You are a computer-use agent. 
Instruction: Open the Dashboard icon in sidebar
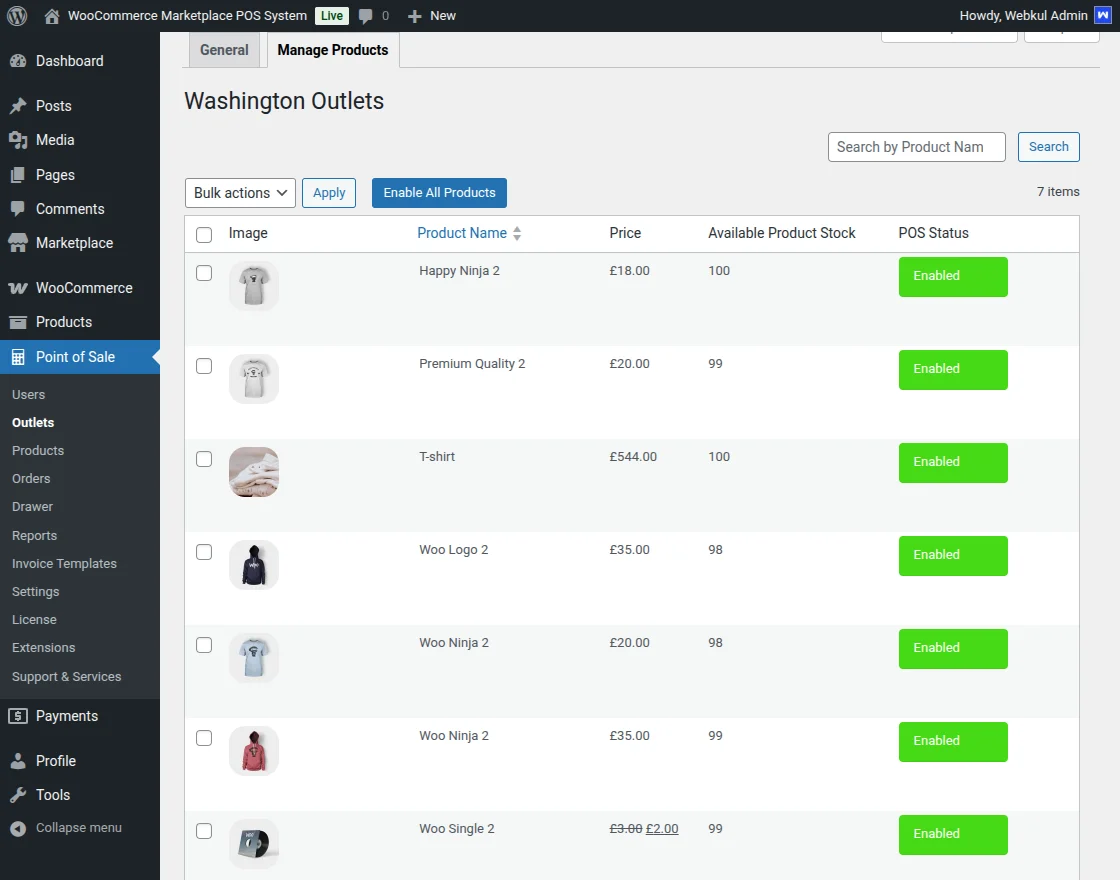point(18,61)
